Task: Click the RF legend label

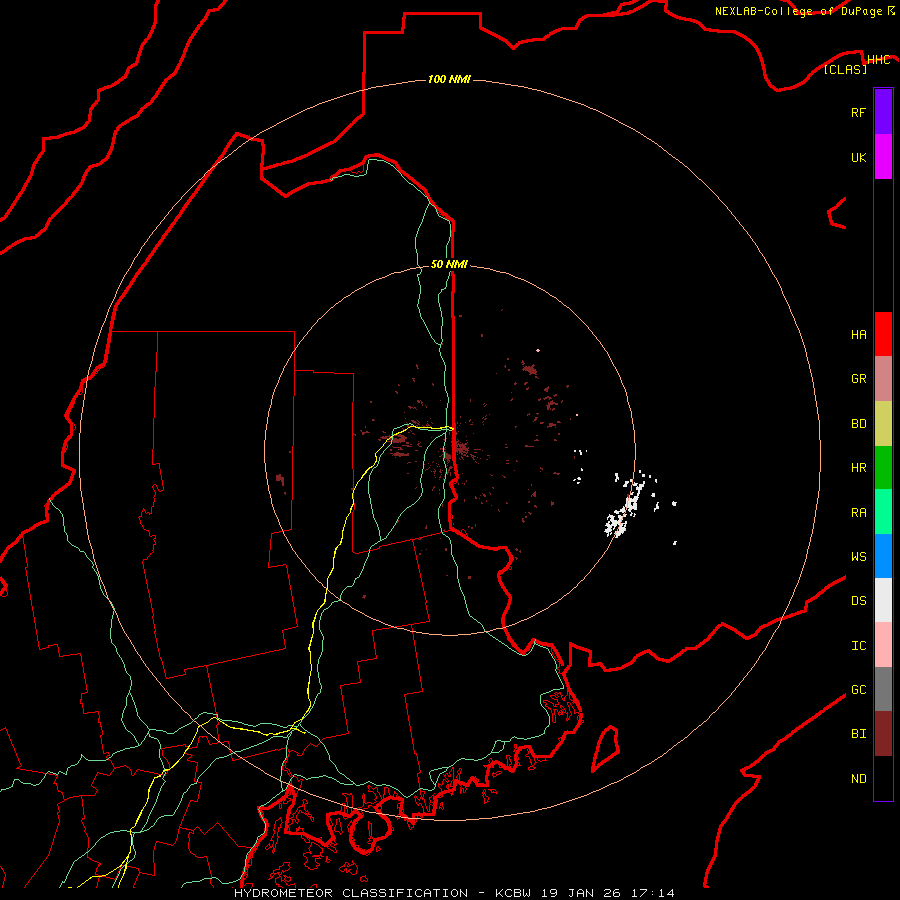Action: tap(858, 112)
